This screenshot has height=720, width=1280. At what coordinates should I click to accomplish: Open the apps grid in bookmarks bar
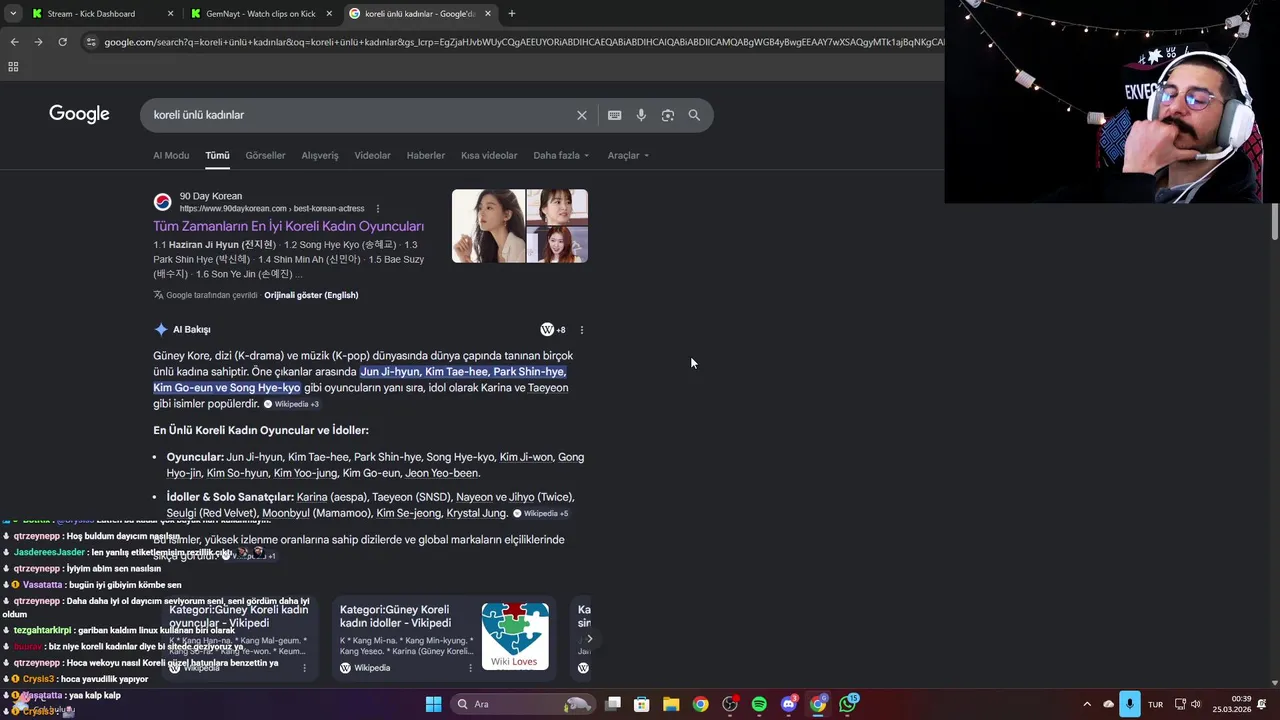click(x=13, y=67)
